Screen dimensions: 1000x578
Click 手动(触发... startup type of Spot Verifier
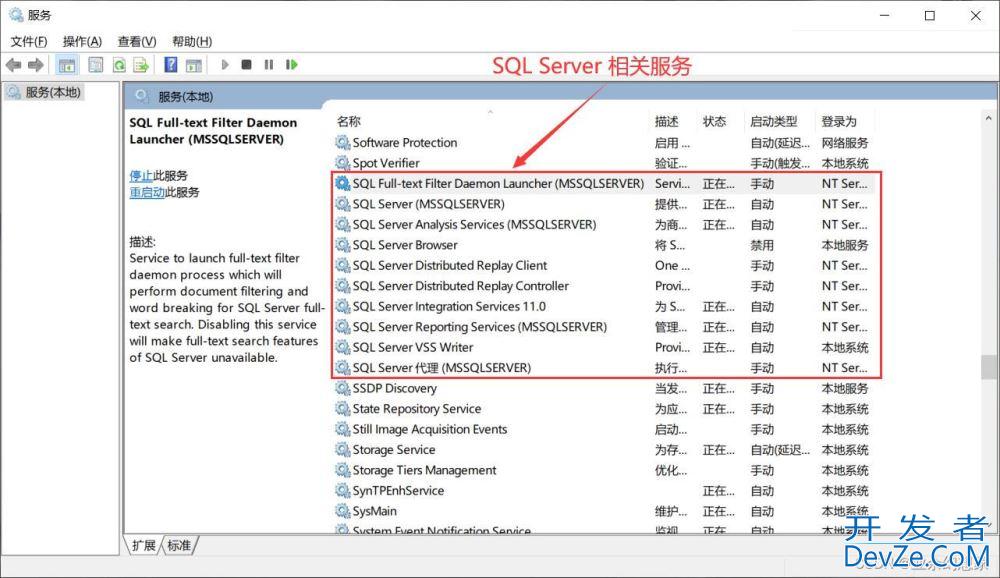coord(780,163)
